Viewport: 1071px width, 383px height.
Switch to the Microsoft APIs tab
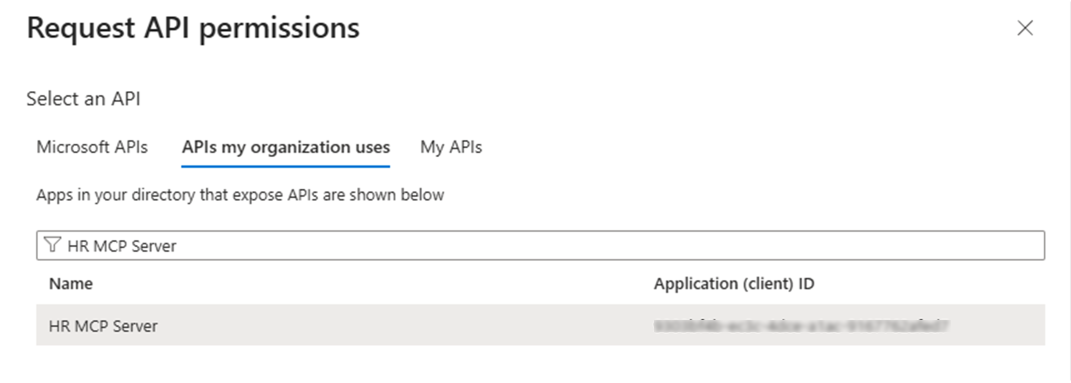pos(92,147)
